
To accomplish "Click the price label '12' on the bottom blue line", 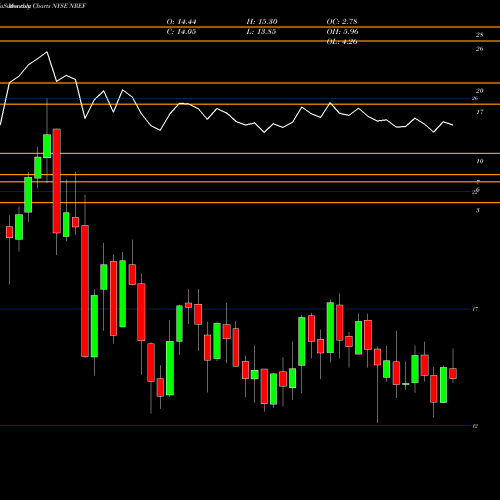I will (x=475, y=426).
